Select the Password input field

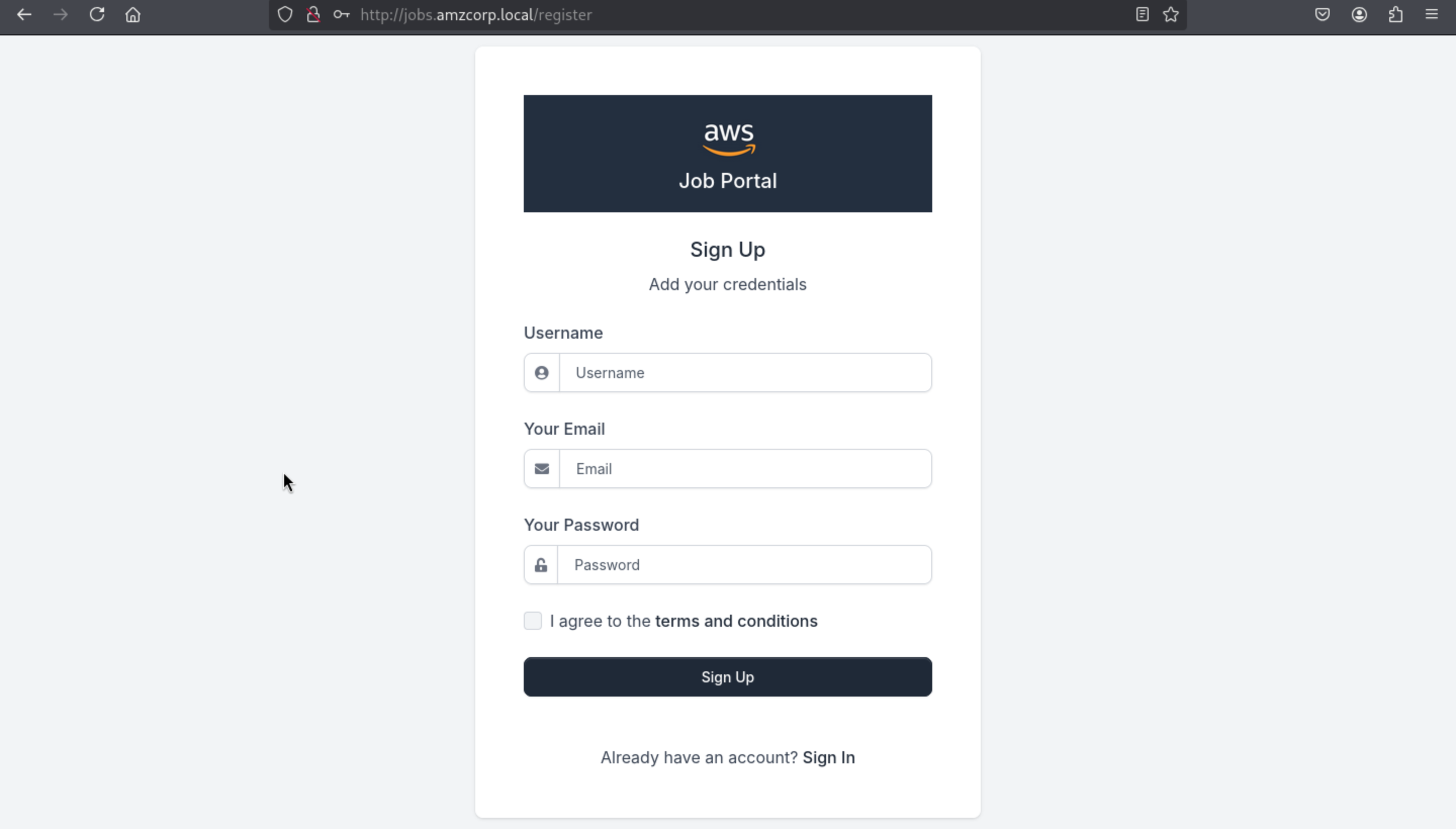(x=744, y=565)
